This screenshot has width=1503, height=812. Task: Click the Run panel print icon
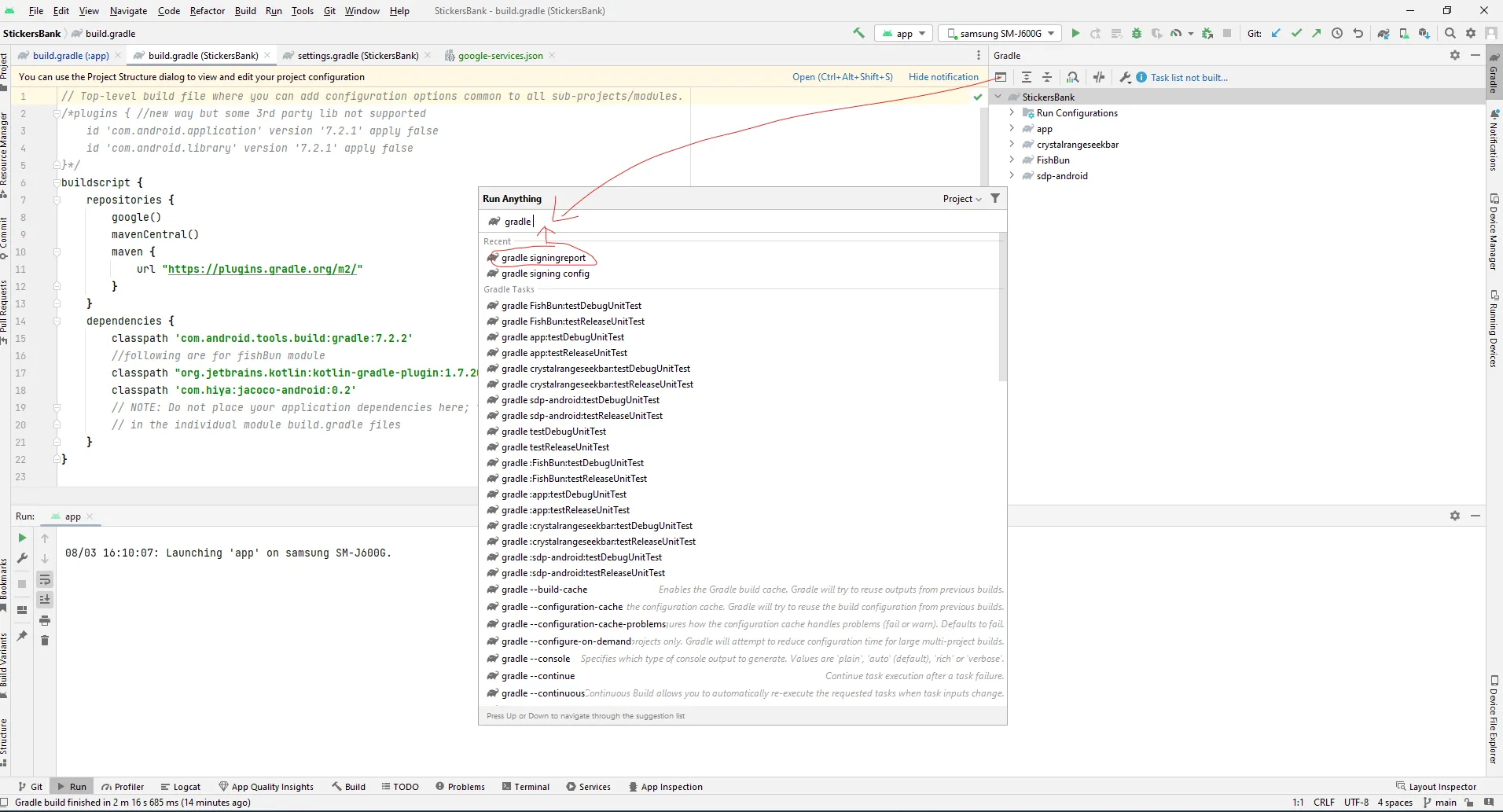(45, 620)
